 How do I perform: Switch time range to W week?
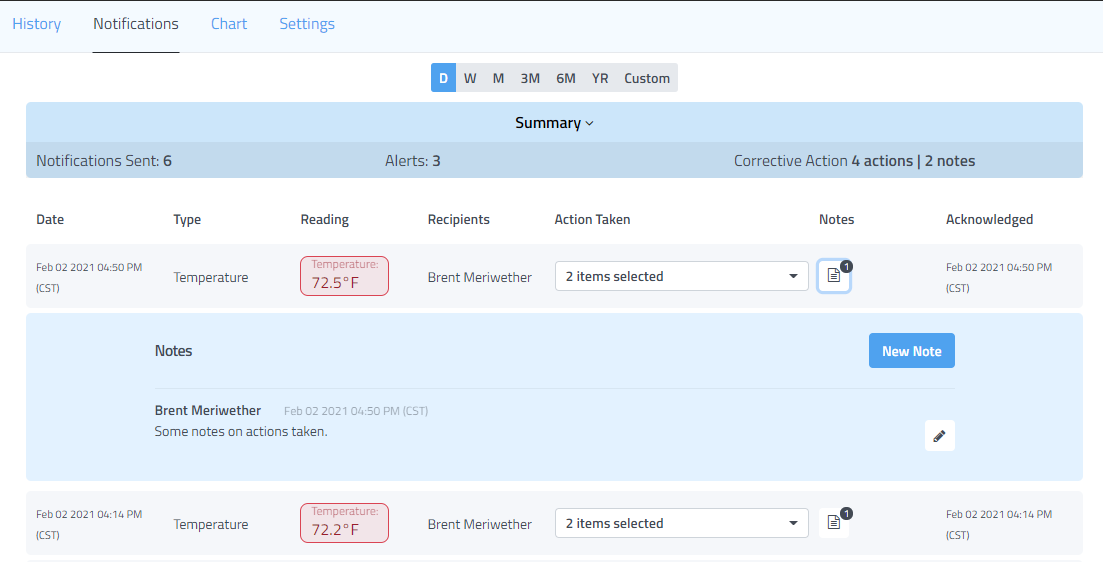[470, 78]
